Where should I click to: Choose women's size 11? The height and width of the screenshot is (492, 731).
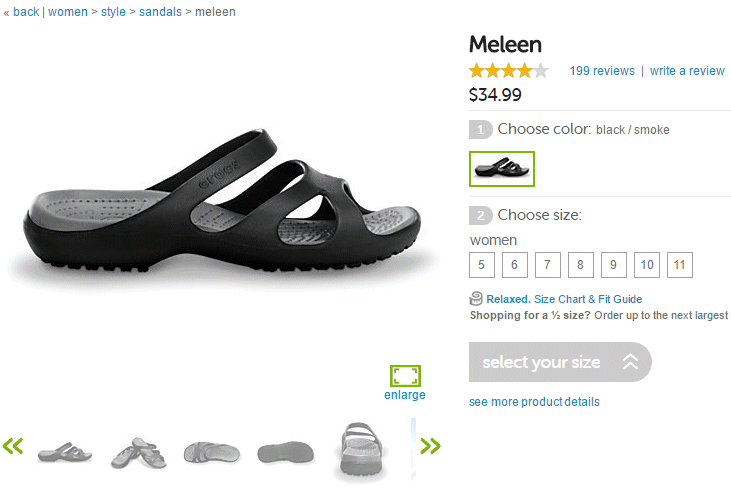click(679, 265)
